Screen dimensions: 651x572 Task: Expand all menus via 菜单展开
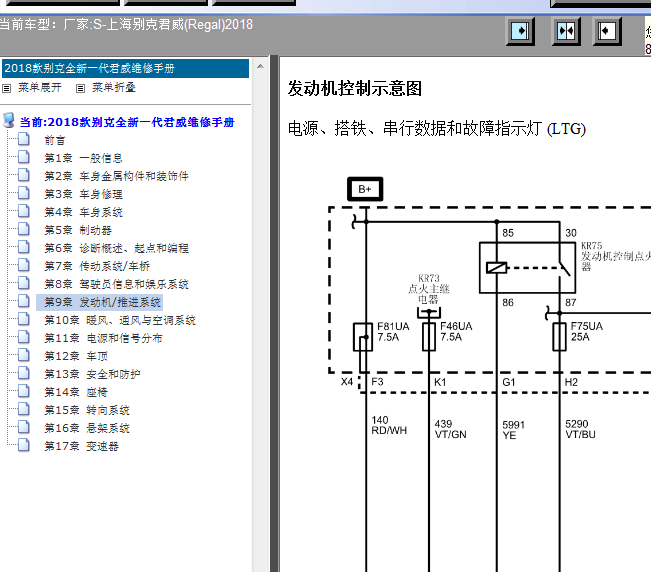pos(40,88)
